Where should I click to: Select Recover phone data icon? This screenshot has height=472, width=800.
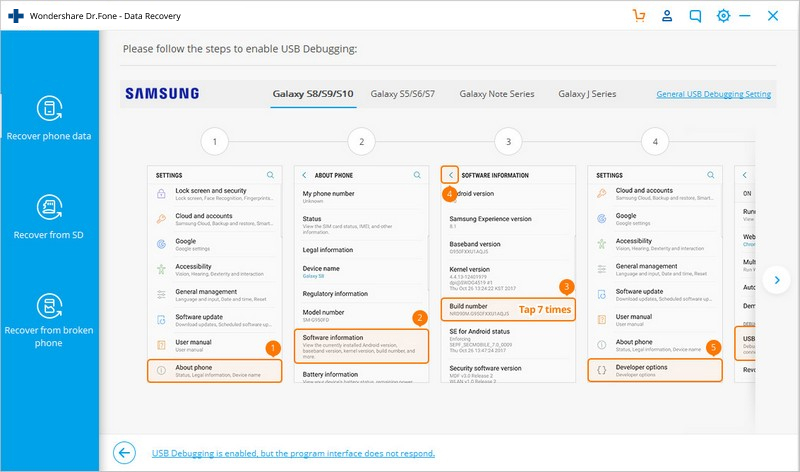tap(49, 108)
